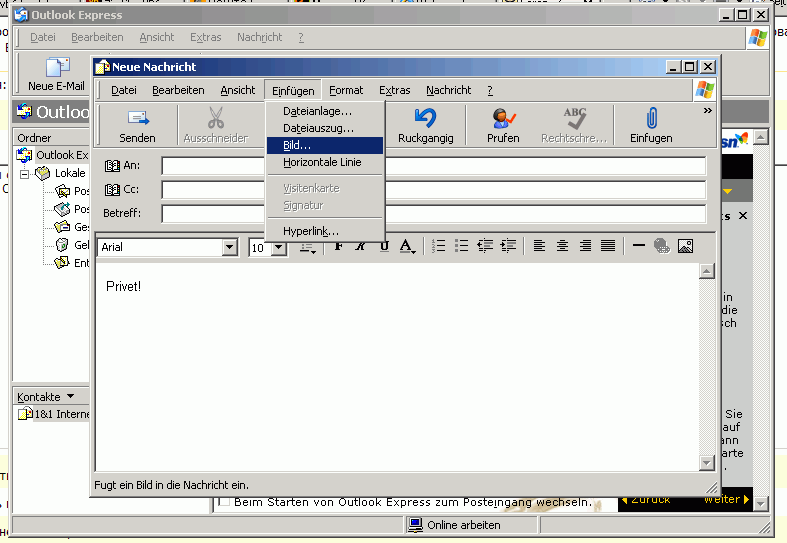Select the Posteingang inbox folder icon

pyautogui.click(x=63, y=191)
